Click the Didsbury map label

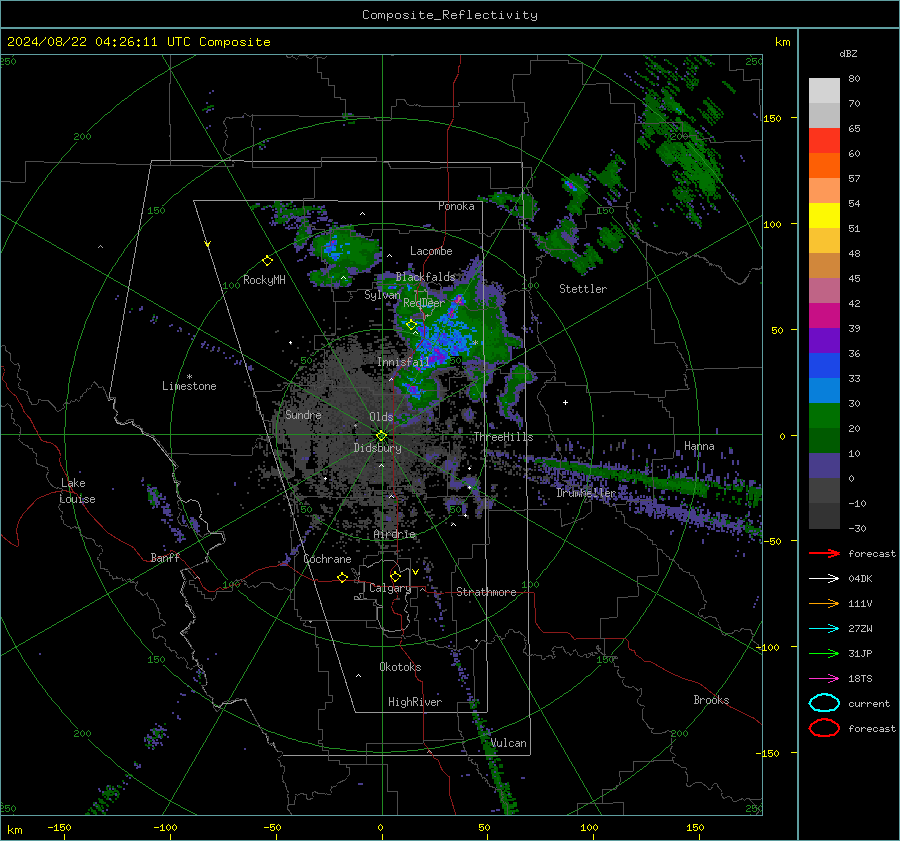point(378,448)
